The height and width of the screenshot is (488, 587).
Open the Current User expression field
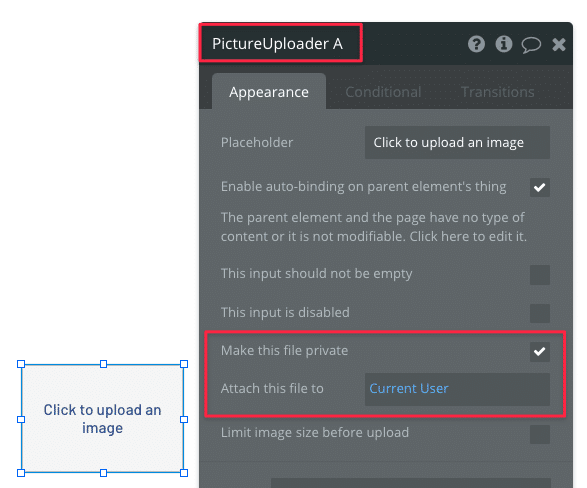coord(457,389)
